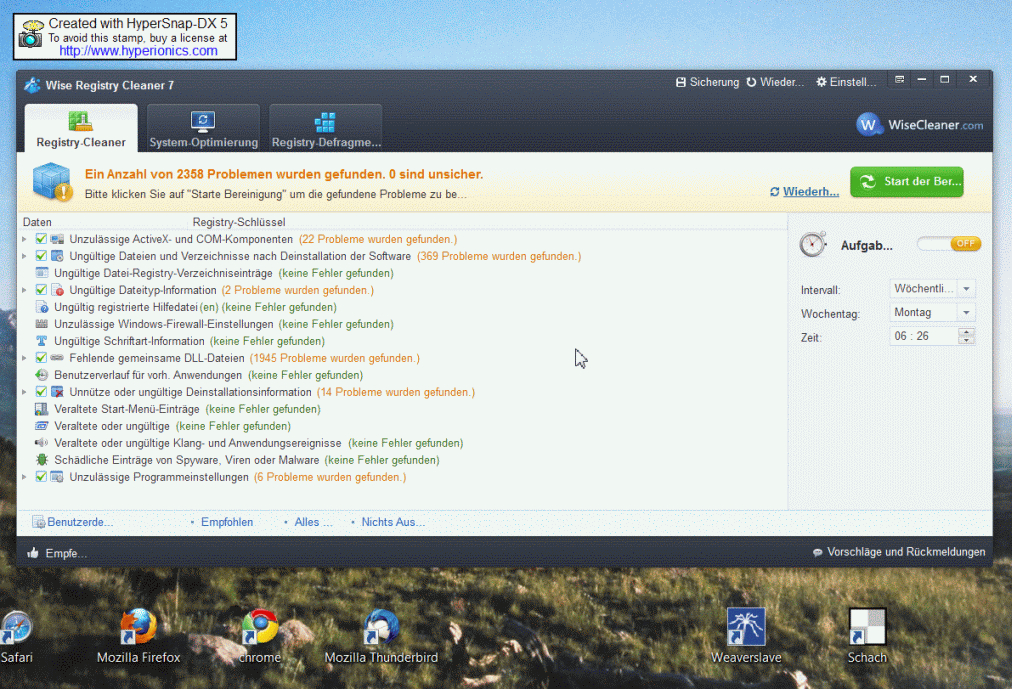Image resolution: width=1012 pixels, height=689 pixels.
Task: Open the Registry-Cleaner tab
Action: click(x=81, y=128)
